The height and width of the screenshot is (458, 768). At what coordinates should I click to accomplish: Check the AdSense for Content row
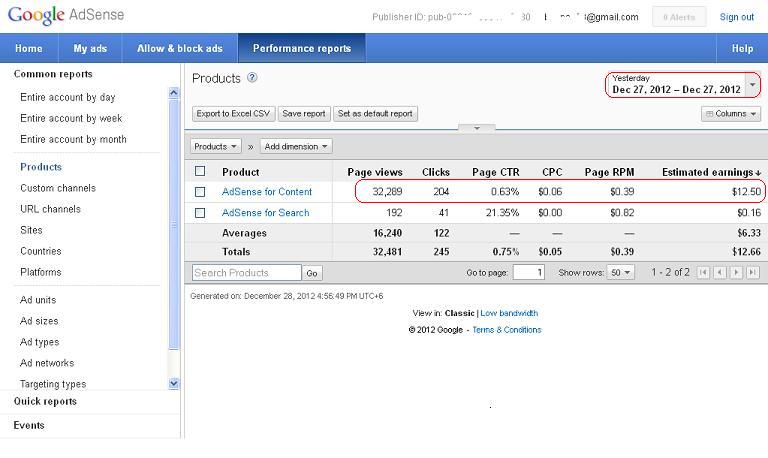tap(200, 192)
